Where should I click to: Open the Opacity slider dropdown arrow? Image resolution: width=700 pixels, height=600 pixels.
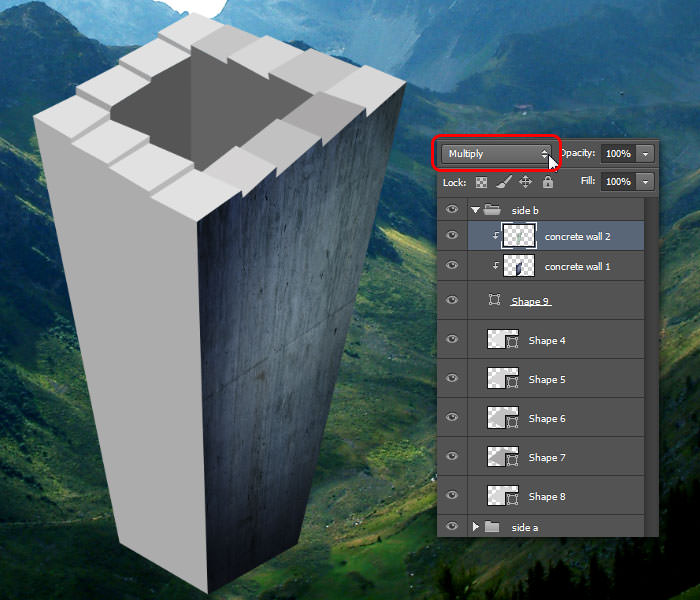pos(646,154)
